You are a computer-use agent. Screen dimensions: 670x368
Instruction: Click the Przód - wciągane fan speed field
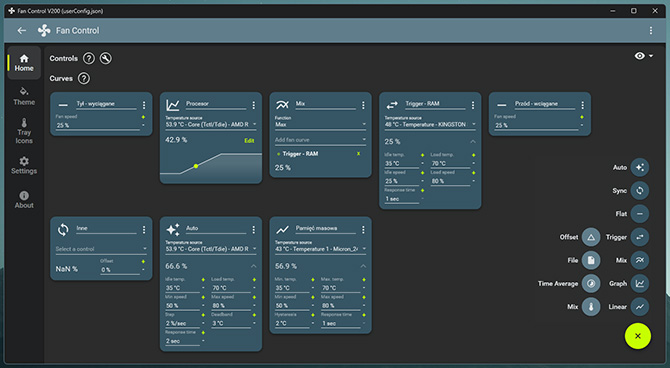click(x=536, y=125)
